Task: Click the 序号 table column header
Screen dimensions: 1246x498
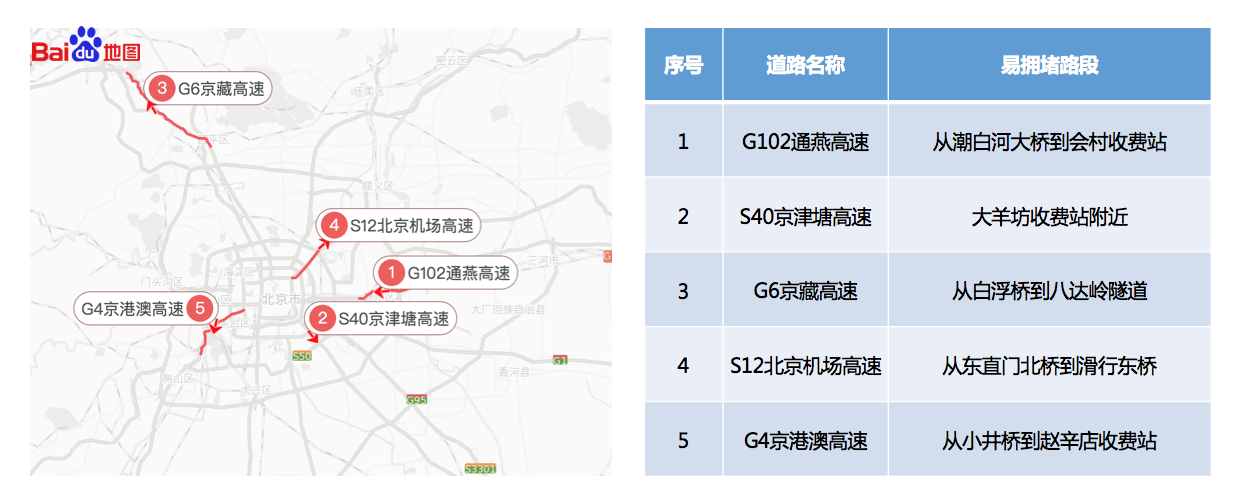Action: (683, 65)
